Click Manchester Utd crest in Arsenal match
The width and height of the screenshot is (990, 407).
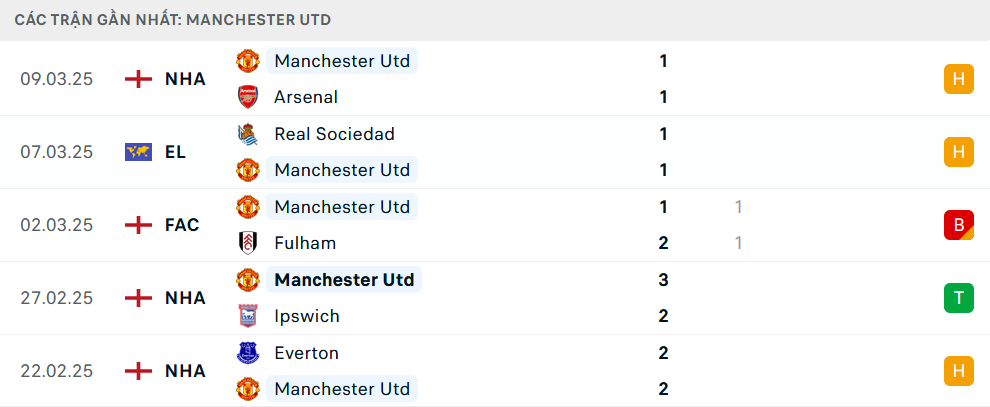pyautogui.click(x=247, y=61)
